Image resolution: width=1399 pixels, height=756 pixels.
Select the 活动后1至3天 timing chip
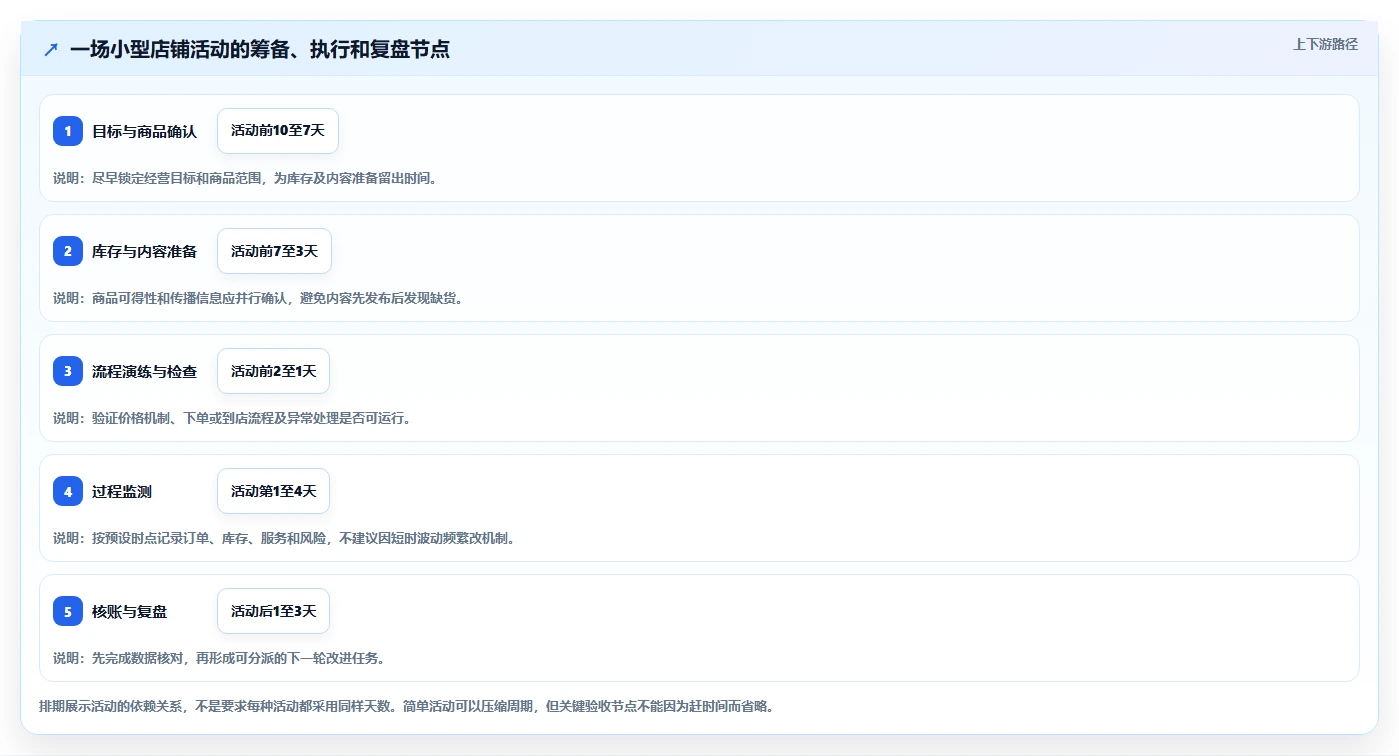click(x=273, y=611)
